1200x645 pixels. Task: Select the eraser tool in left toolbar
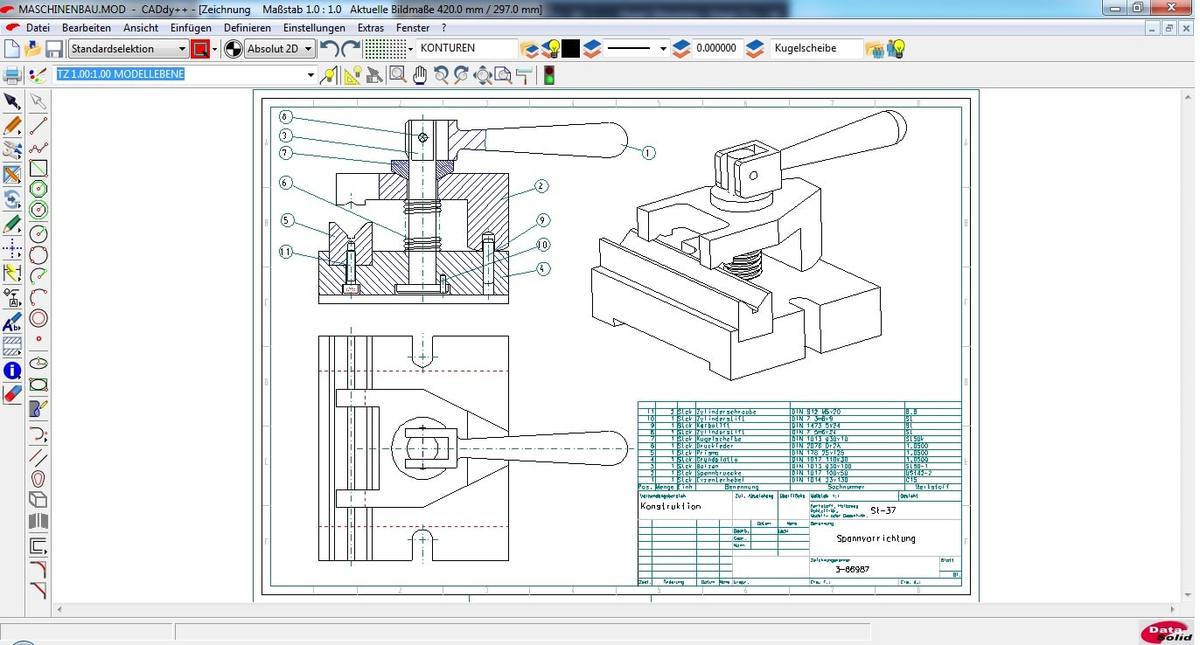coord(12,394)
